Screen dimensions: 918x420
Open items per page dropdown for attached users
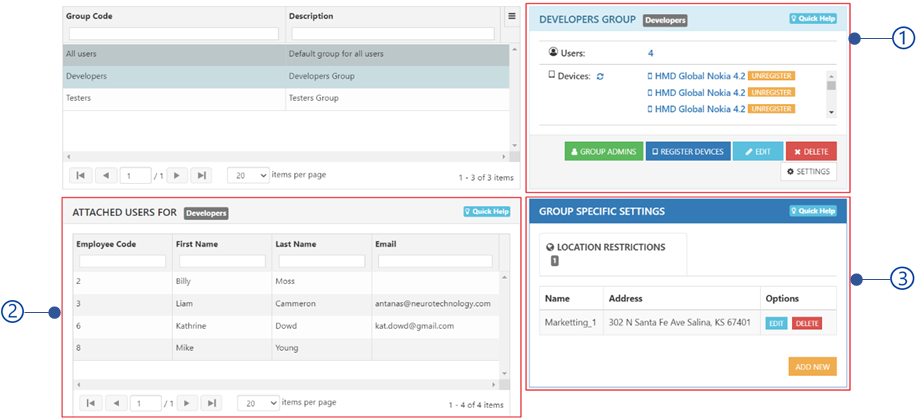(x=258, y=403)
